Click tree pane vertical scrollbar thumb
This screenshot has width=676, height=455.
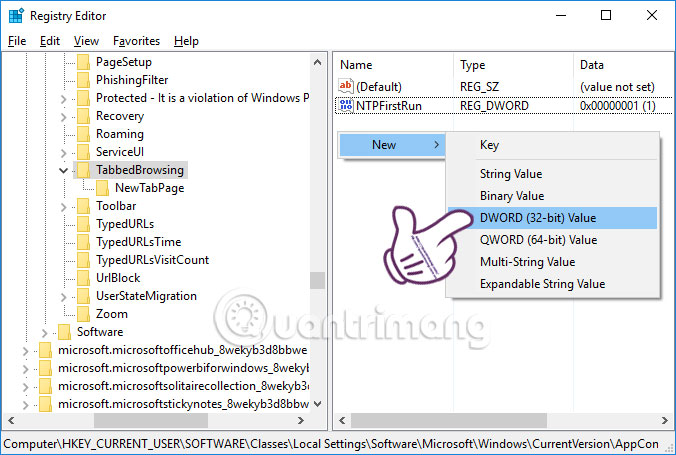318,280
